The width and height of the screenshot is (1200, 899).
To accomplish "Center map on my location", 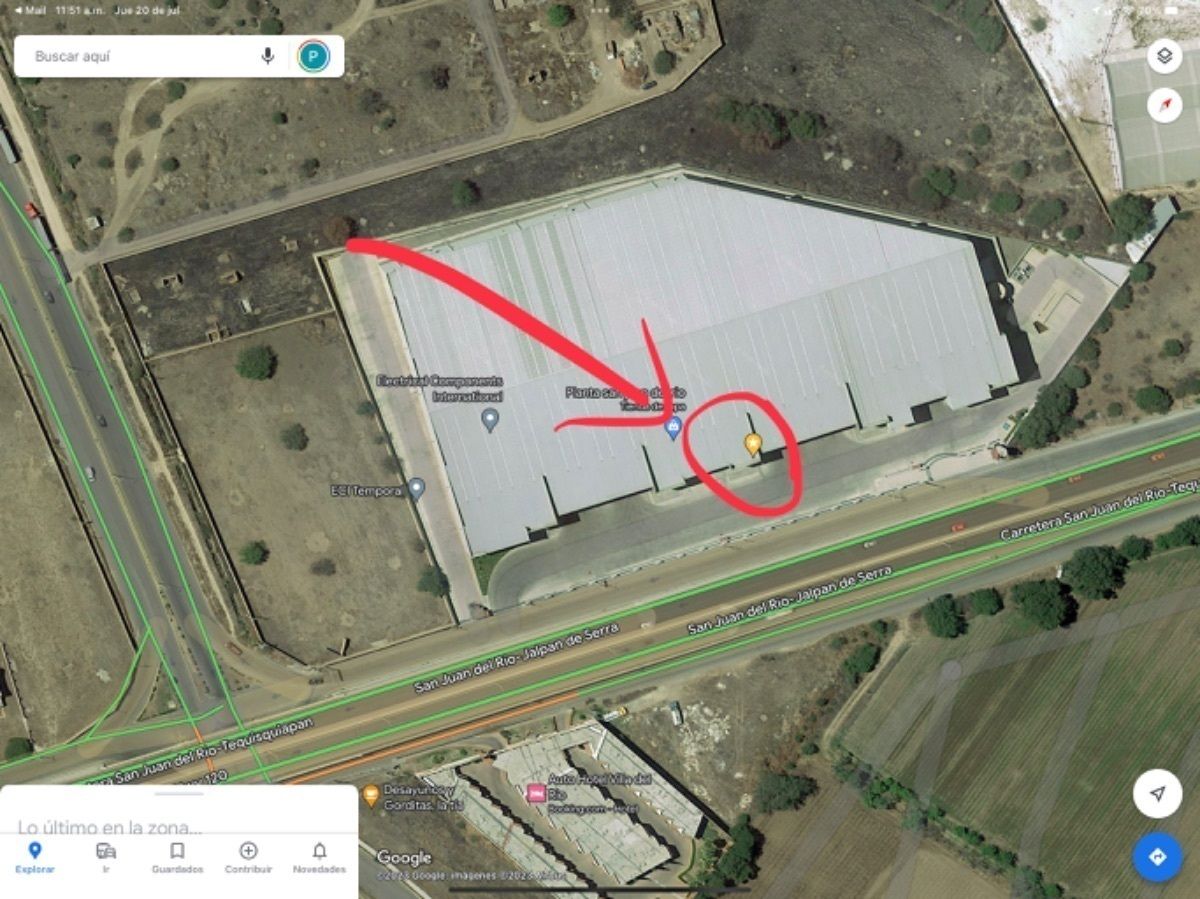I will tap(1157, 794).
